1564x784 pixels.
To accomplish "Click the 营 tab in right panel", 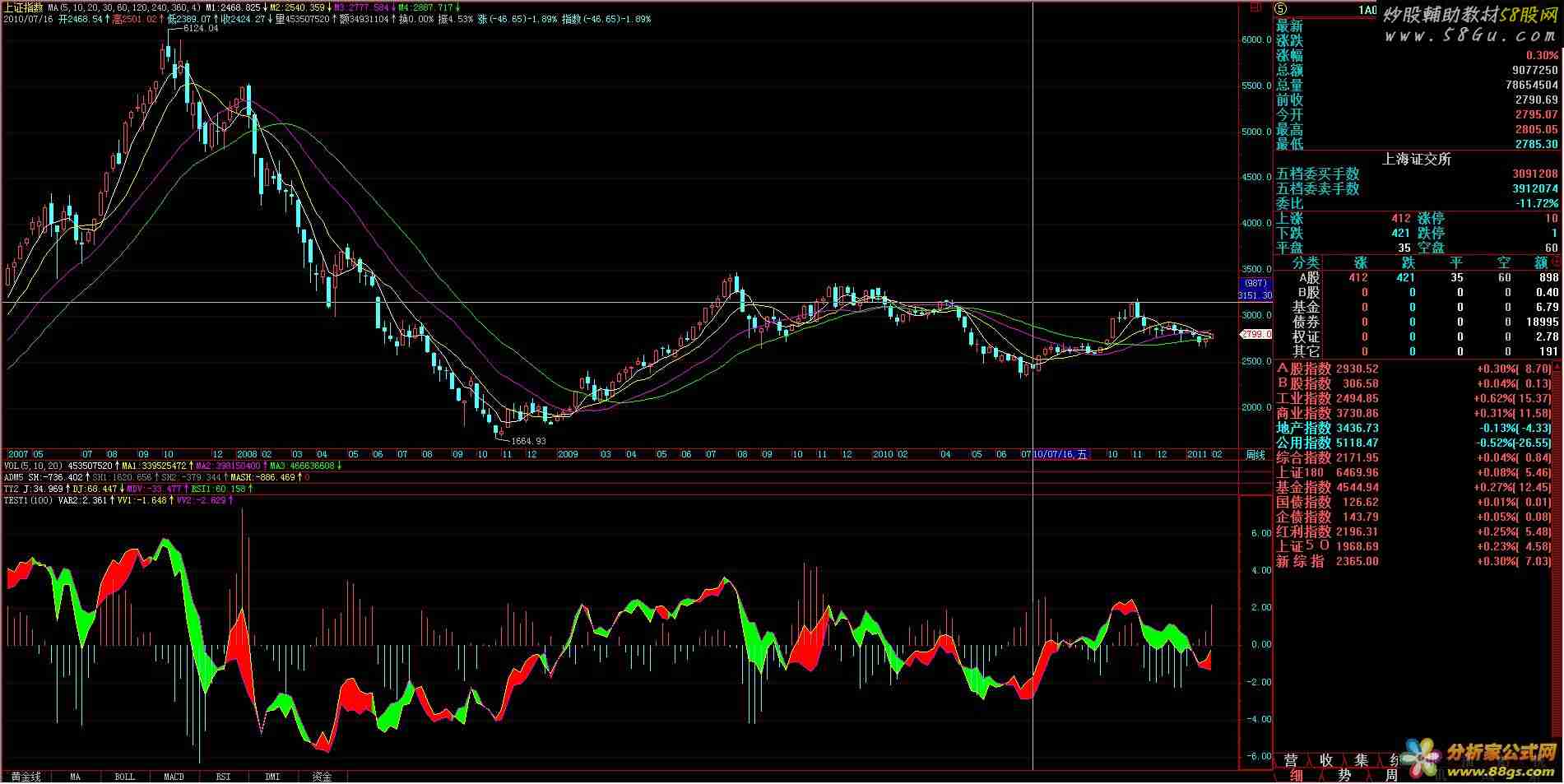I will point(1291,760).
